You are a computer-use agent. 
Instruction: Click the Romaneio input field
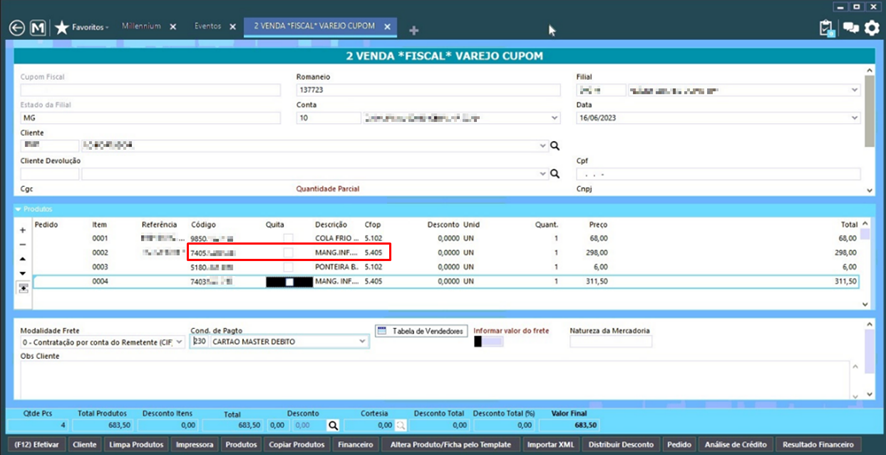tap(428, 90)
